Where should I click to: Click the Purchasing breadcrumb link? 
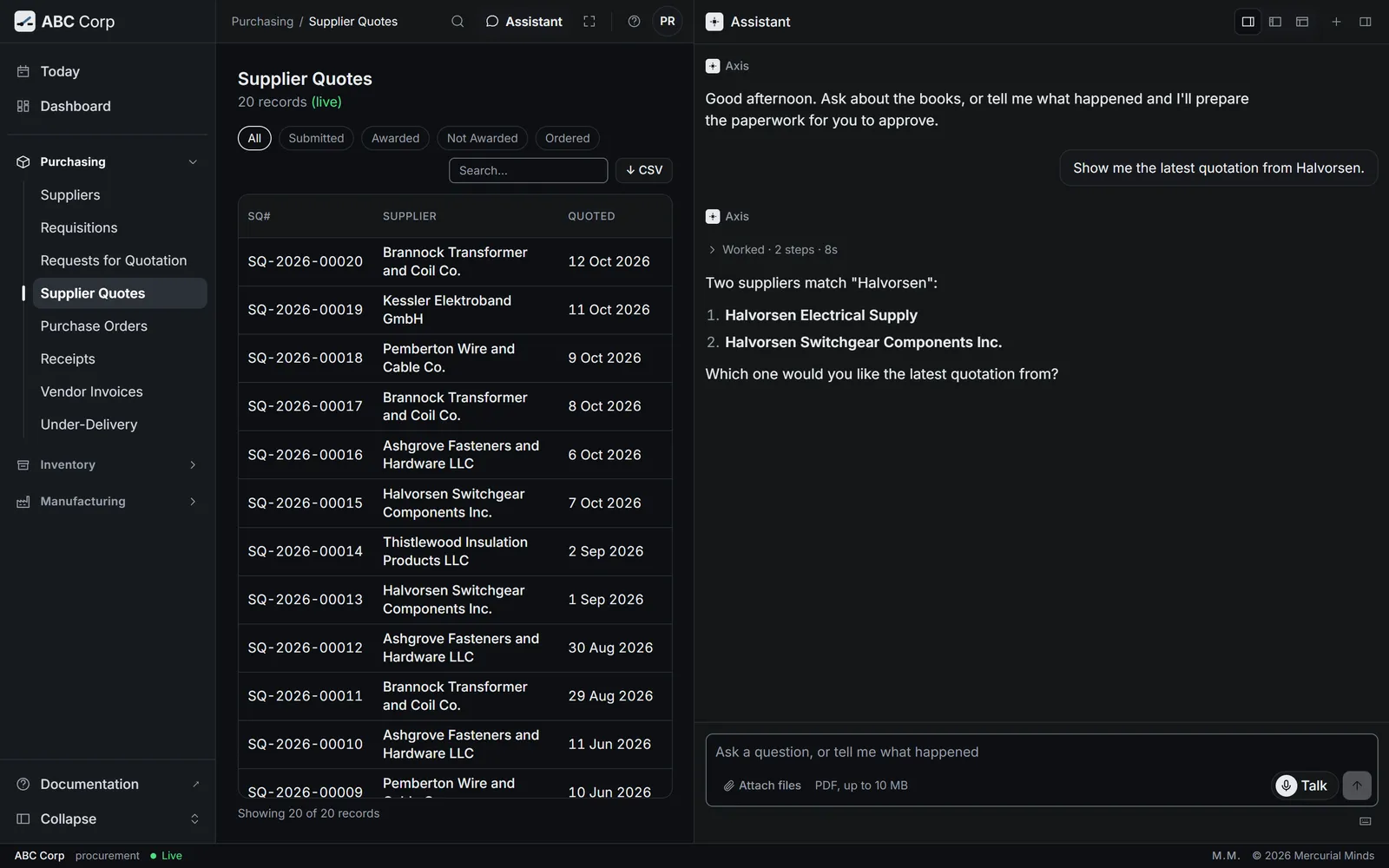(x=262, y=22)
